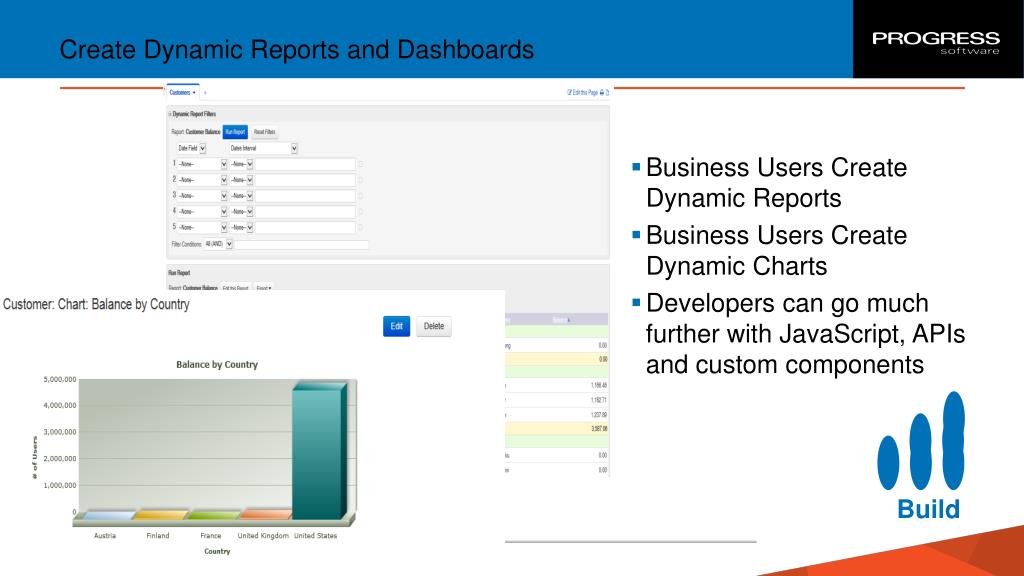Viewport: 1024px width, 576px height.
Task: Open the Dates Interval dropdown
Action: click(264, 148)
